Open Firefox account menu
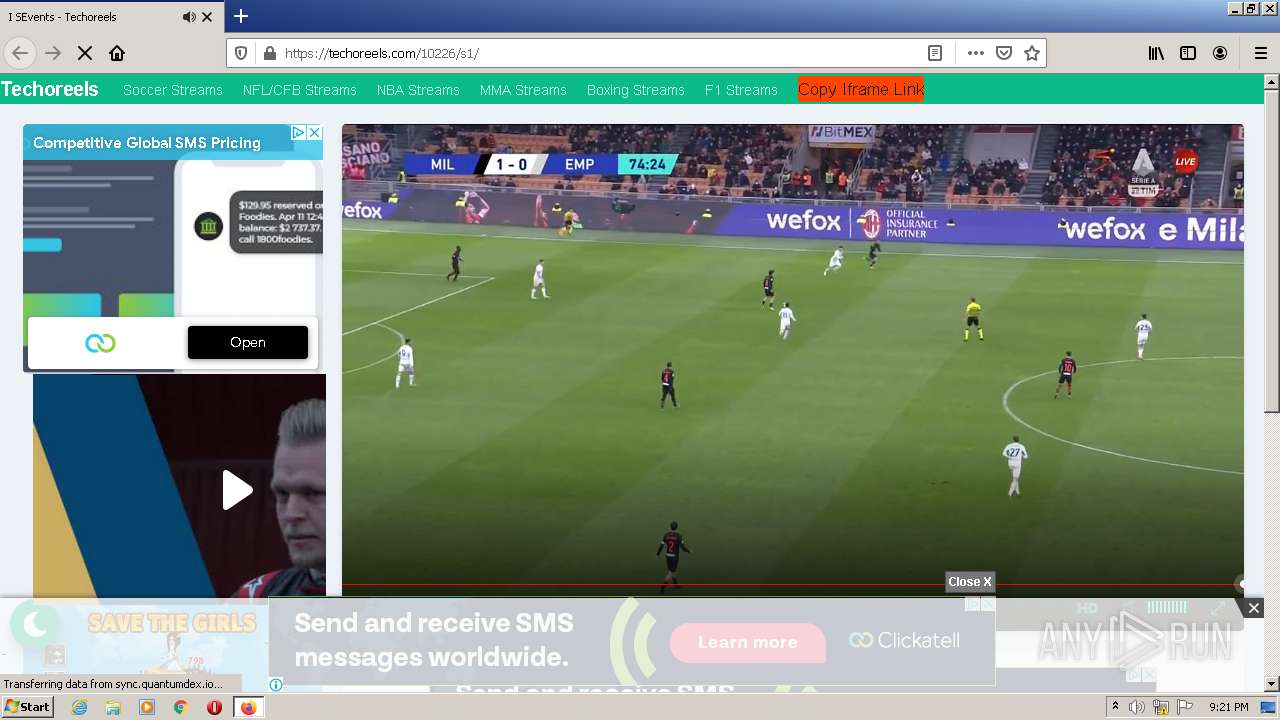 1220,53
